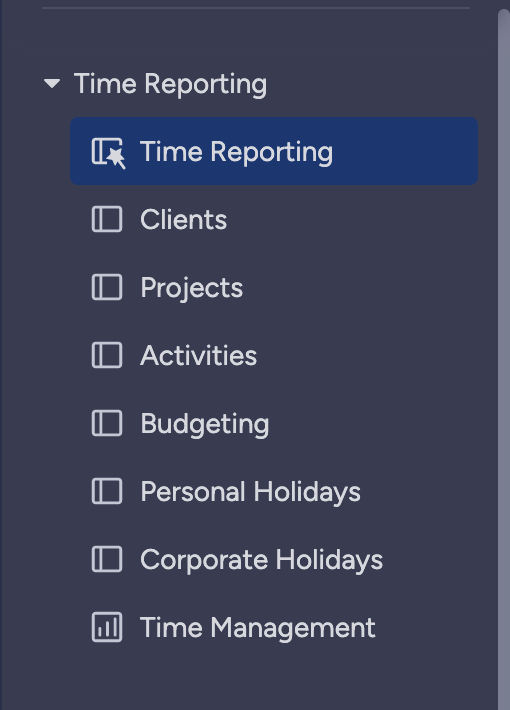The width and height of the screenshot is (510, 710).
Task: Collapse the Time Reporting section arrow
Action: tap(52, 83)
